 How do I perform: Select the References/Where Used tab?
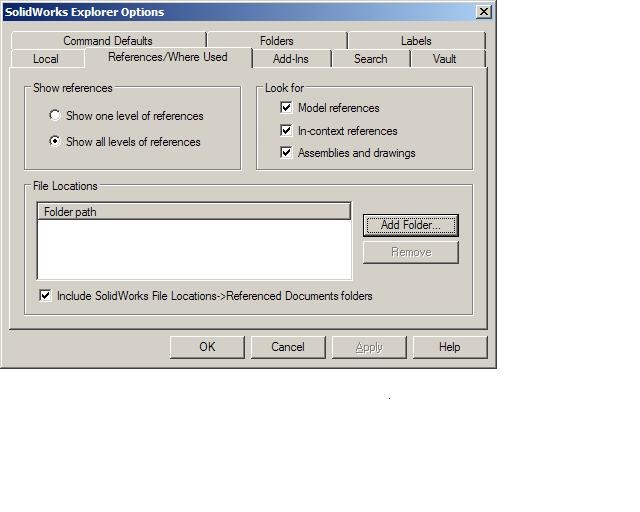(x=168, y=57)
